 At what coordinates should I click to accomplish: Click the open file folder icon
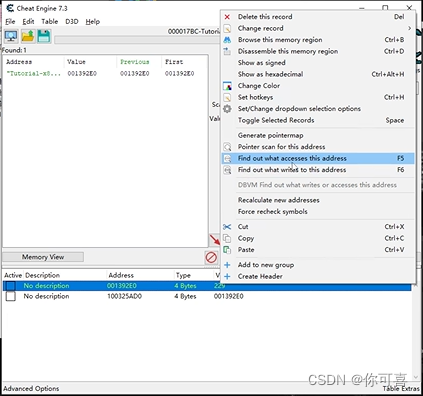[x=28, y=36]
